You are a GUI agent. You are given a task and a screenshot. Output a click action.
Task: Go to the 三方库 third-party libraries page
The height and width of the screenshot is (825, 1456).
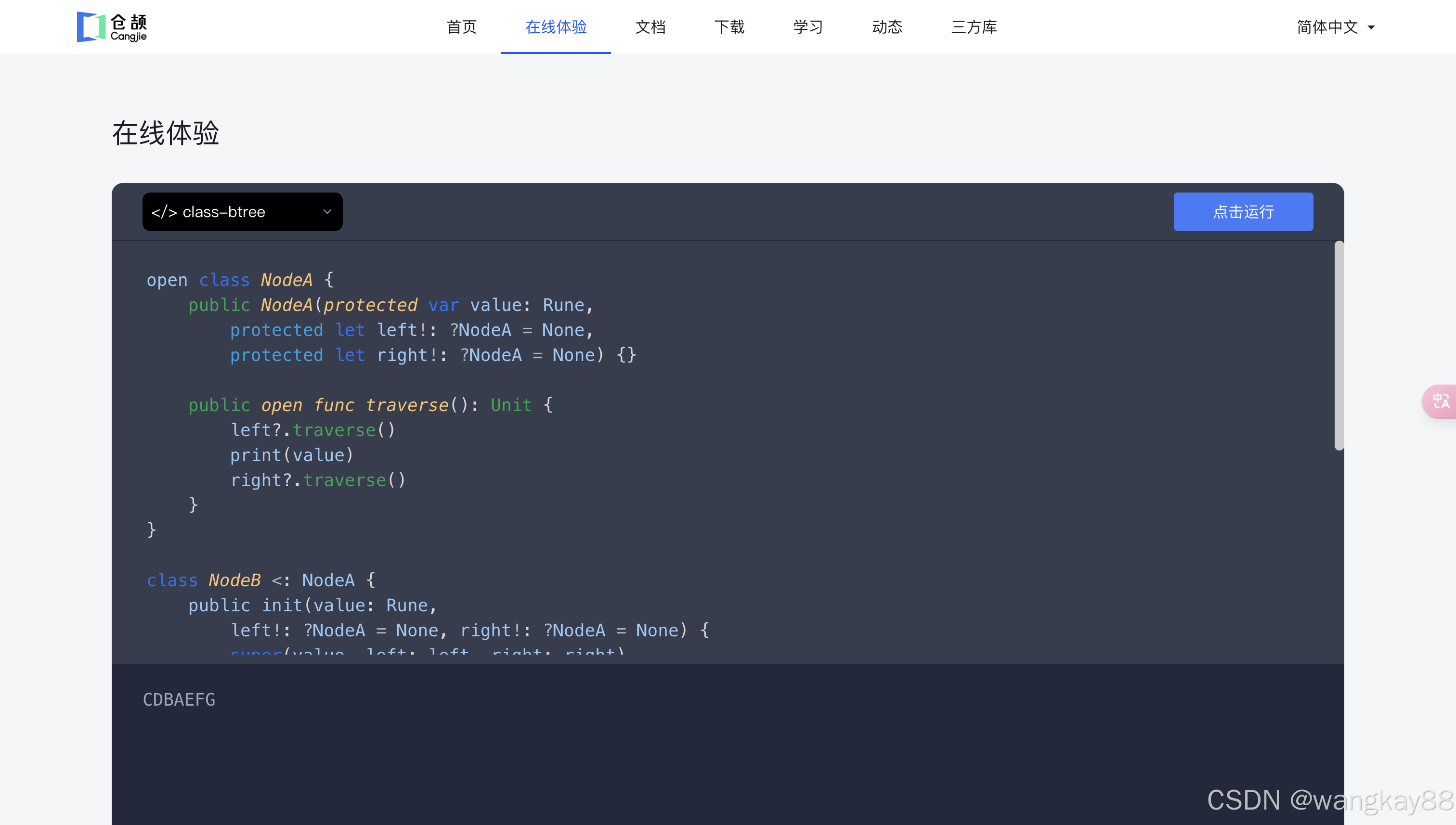pos(974,26)
